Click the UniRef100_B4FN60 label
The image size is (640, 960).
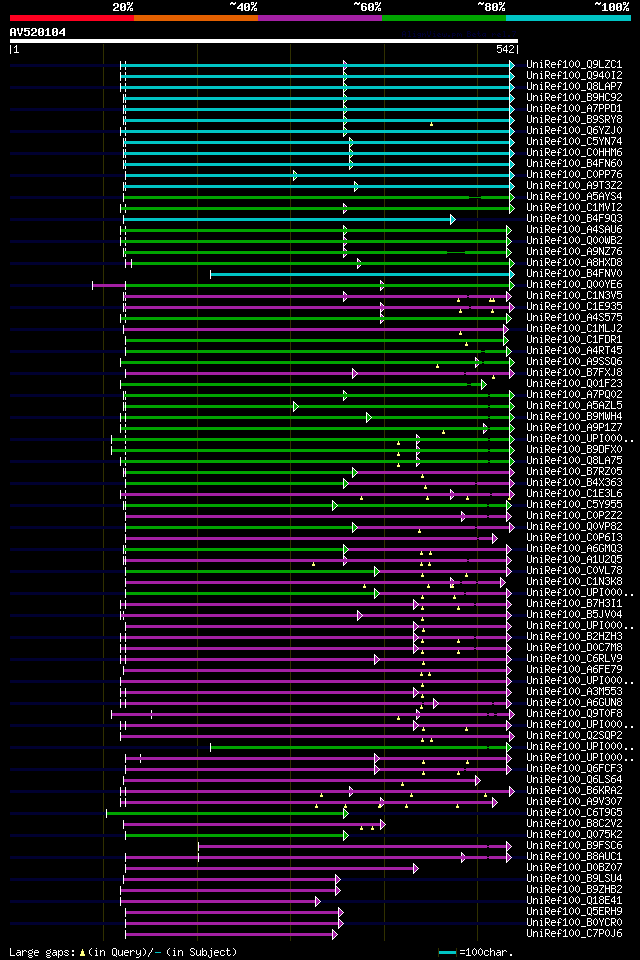(574, 163)
